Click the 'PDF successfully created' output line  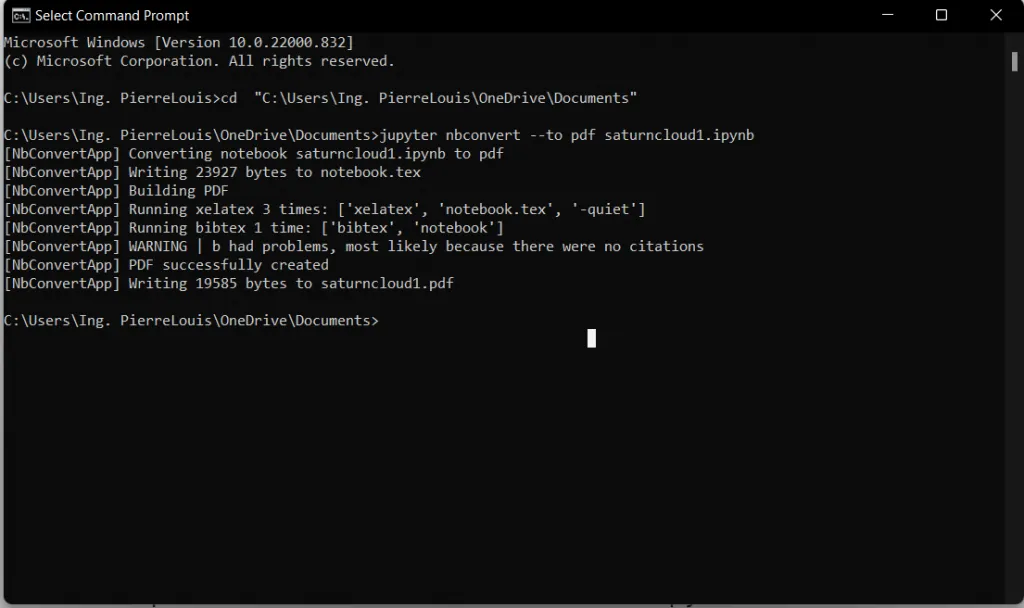coord(225,264)
